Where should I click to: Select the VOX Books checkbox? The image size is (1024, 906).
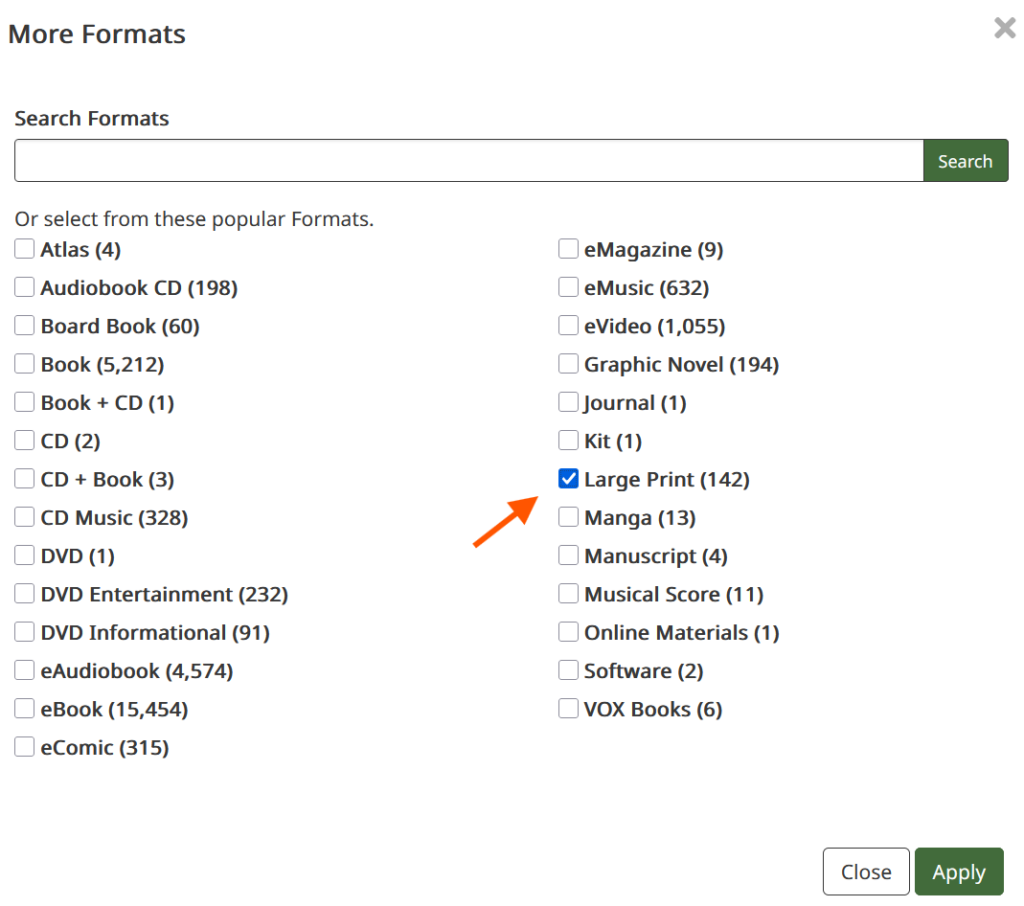pyautogui.click(x=568, y=709)
